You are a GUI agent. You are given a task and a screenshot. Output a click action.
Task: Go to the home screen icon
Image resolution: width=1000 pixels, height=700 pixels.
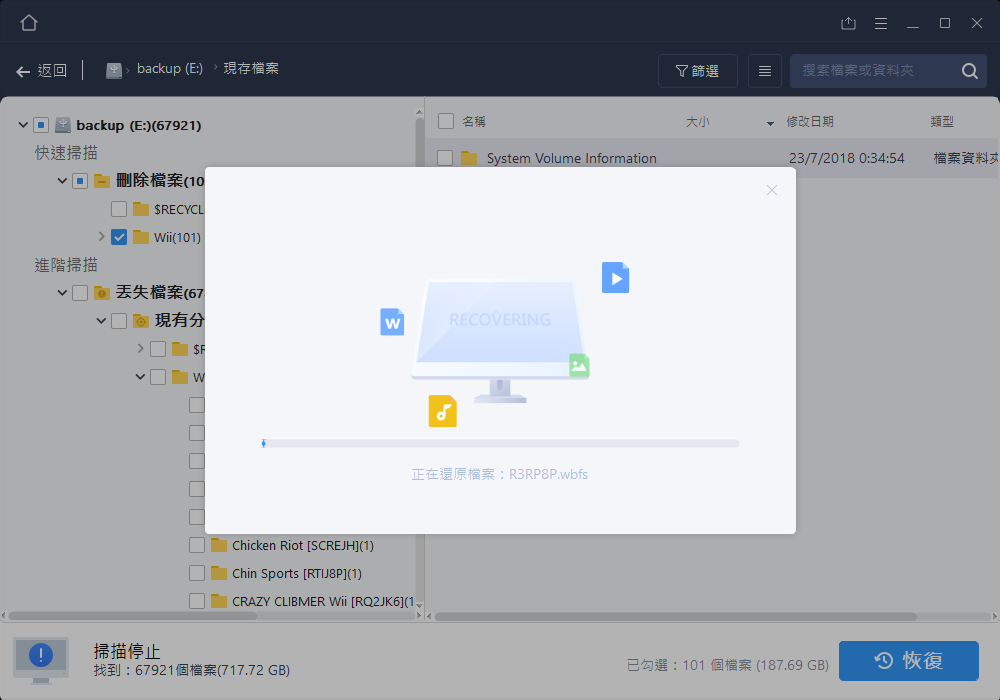tap(29, 23)
